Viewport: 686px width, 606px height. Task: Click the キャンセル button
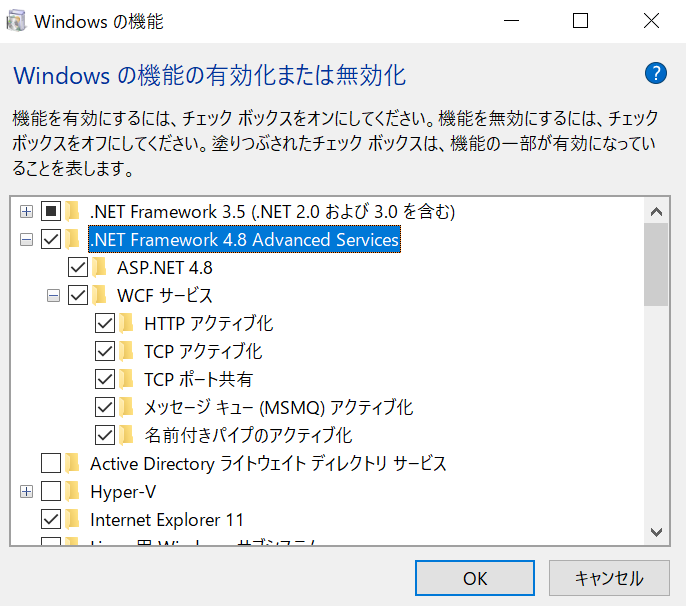[x=609, y=578]
